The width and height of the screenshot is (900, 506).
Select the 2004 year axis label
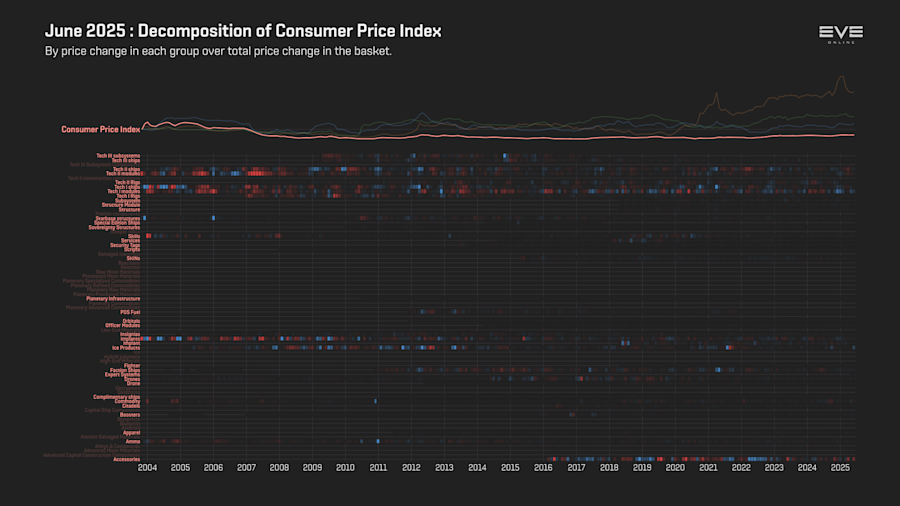click(147, 468)
